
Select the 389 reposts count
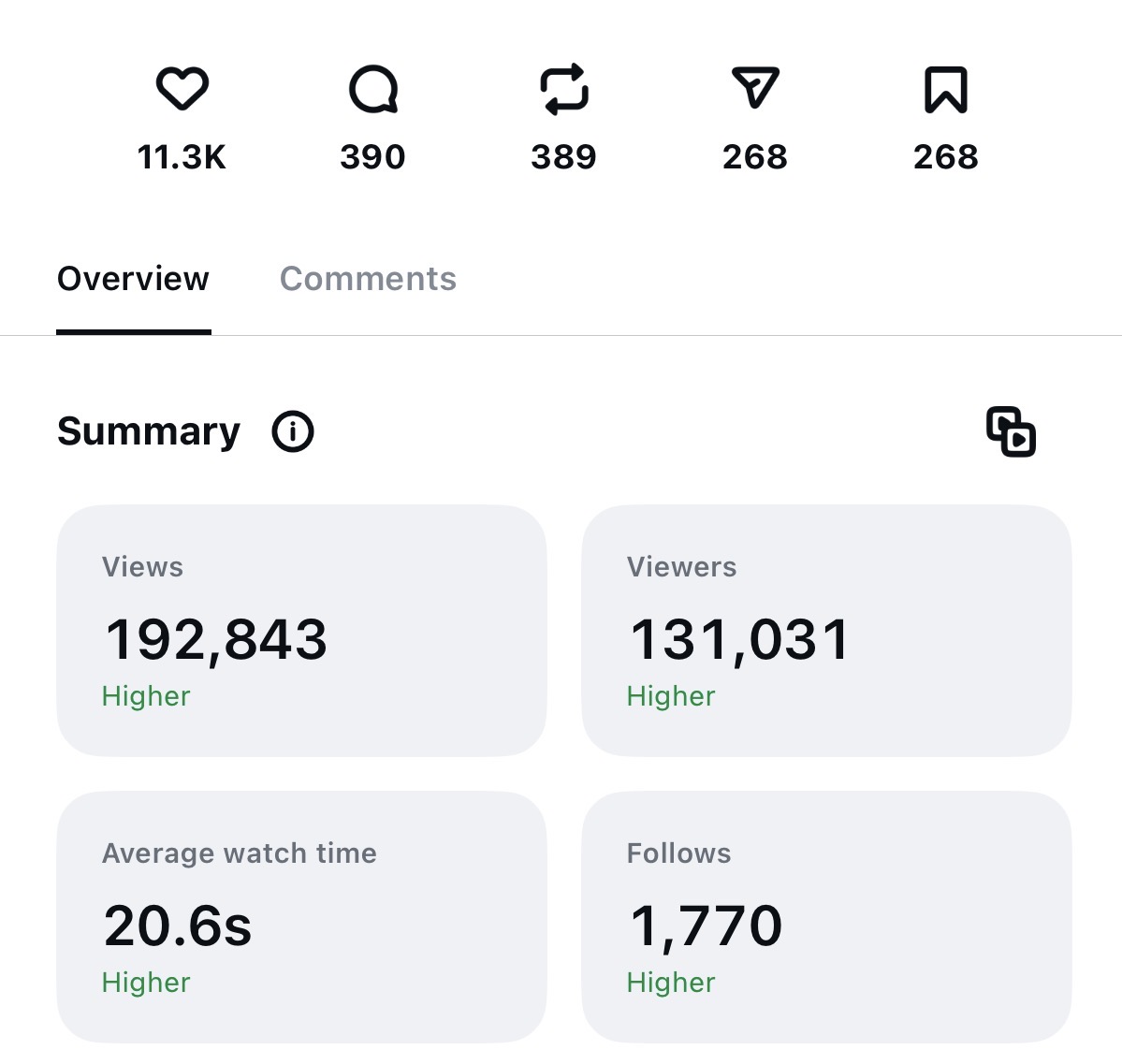tap(564, 156)
